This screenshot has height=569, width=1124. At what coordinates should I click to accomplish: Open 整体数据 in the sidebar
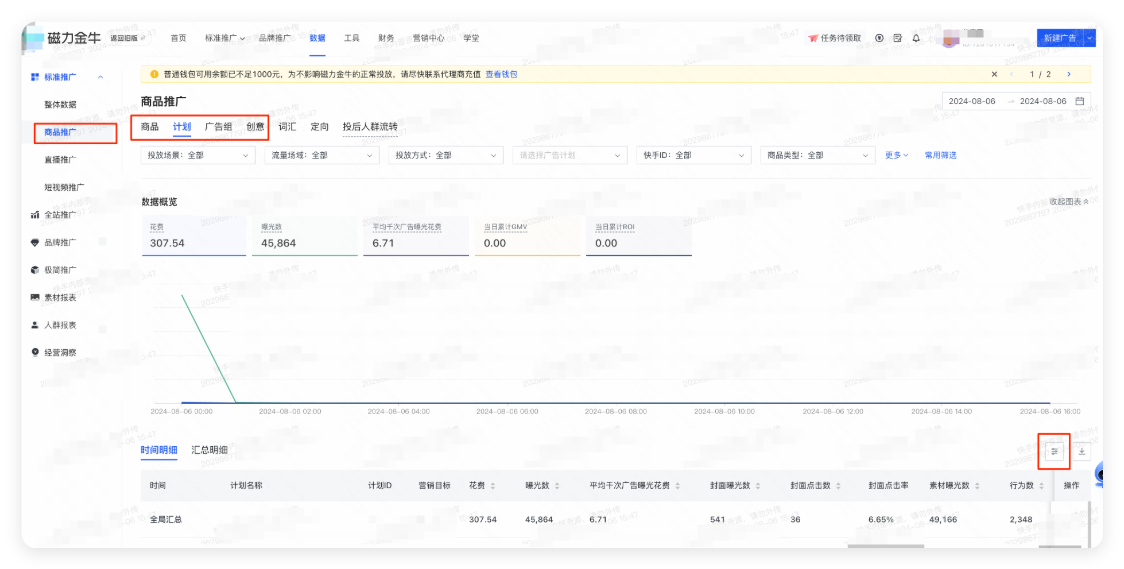60,105
